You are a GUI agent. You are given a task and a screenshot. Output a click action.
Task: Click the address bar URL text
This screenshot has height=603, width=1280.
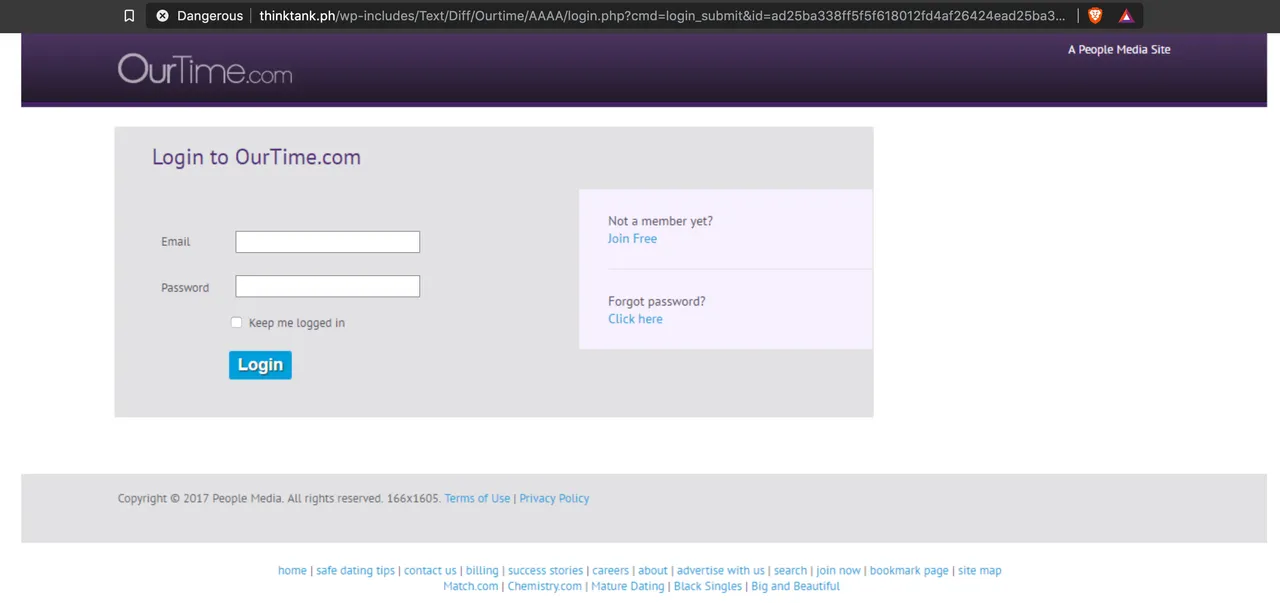[x=662, y=16]
